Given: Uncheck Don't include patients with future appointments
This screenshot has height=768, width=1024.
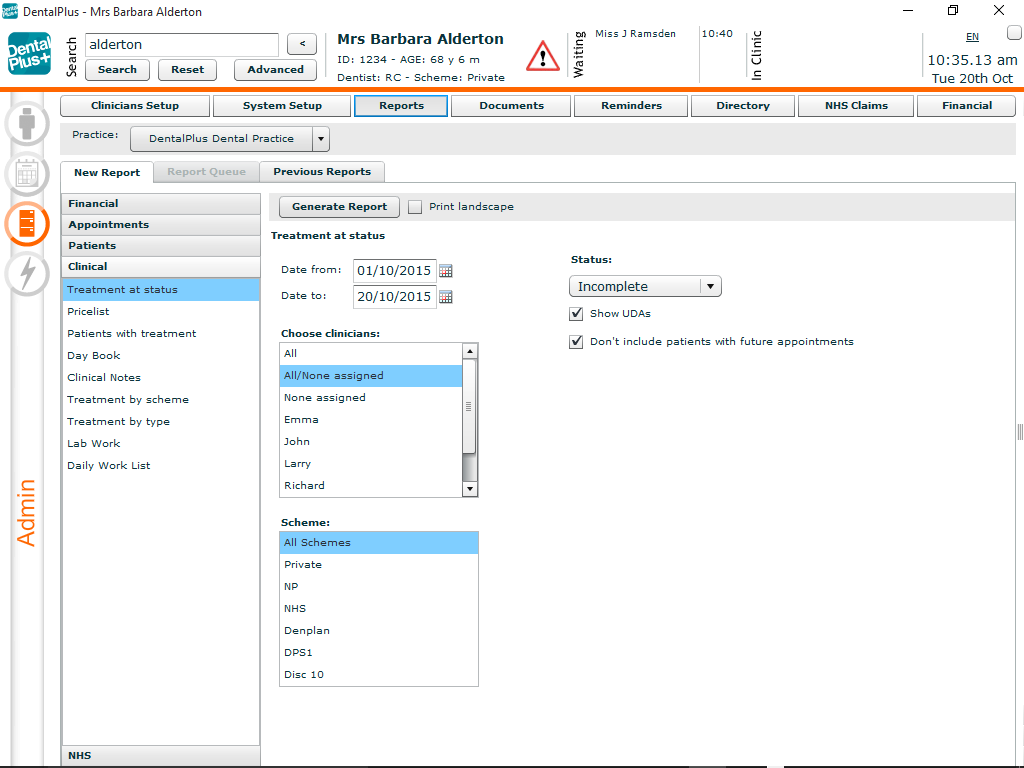Looking at the screenshot, I should (576, 342).
